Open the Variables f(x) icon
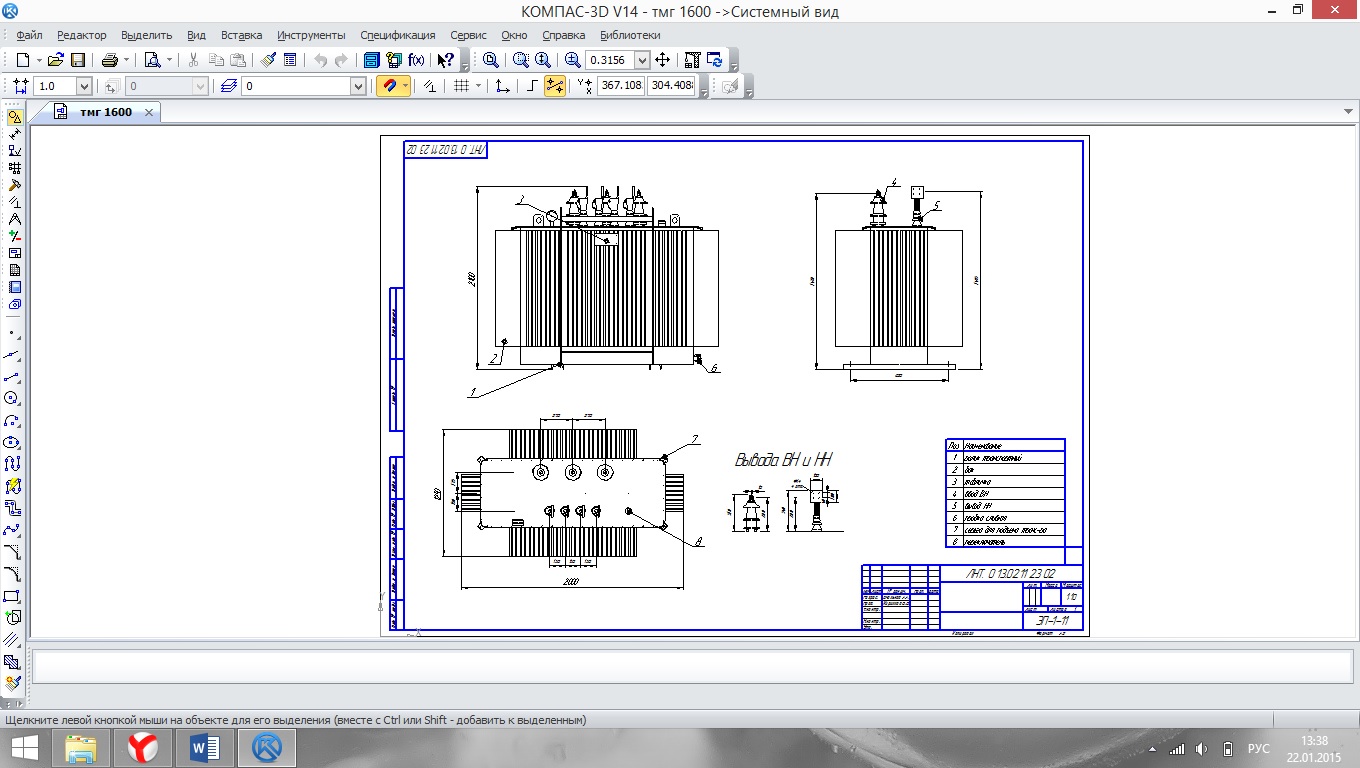Image resolution: width=1360 pixels, height=768 pixels. pos(416,60)
